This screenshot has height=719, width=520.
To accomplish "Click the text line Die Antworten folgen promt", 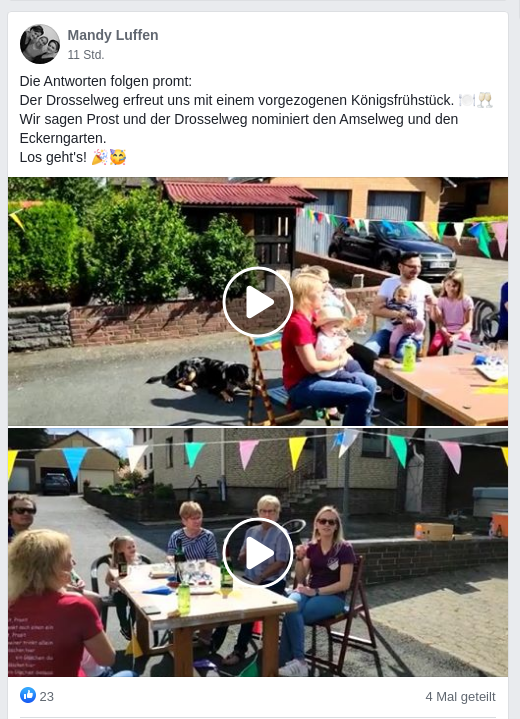I will (105, 81).
